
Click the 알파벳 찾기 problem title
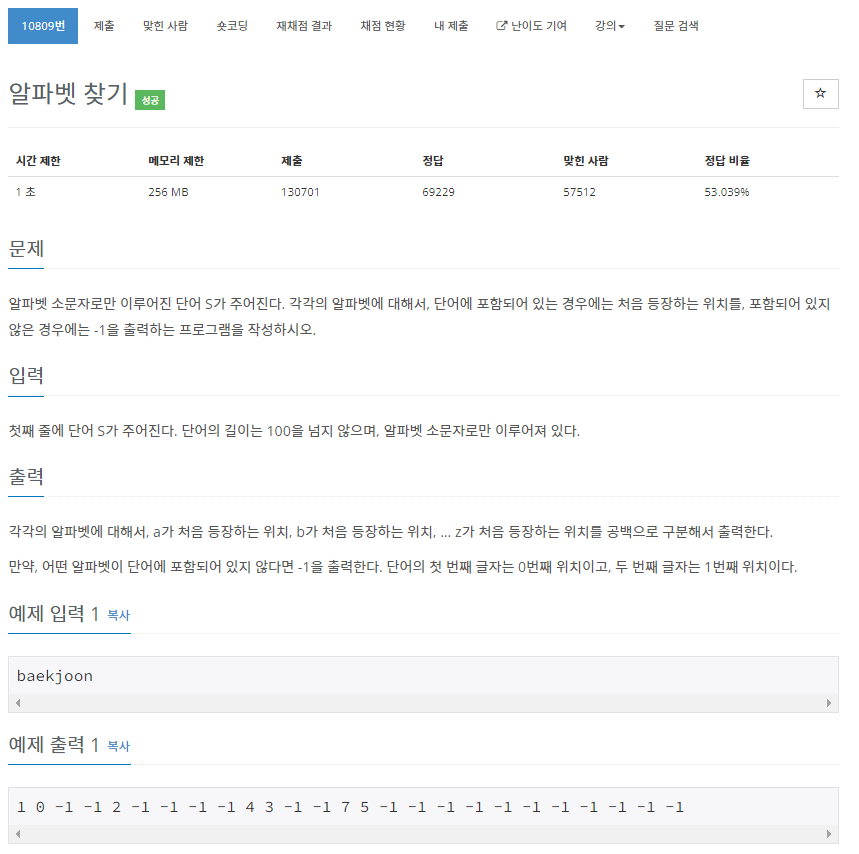tap(68, 93)
